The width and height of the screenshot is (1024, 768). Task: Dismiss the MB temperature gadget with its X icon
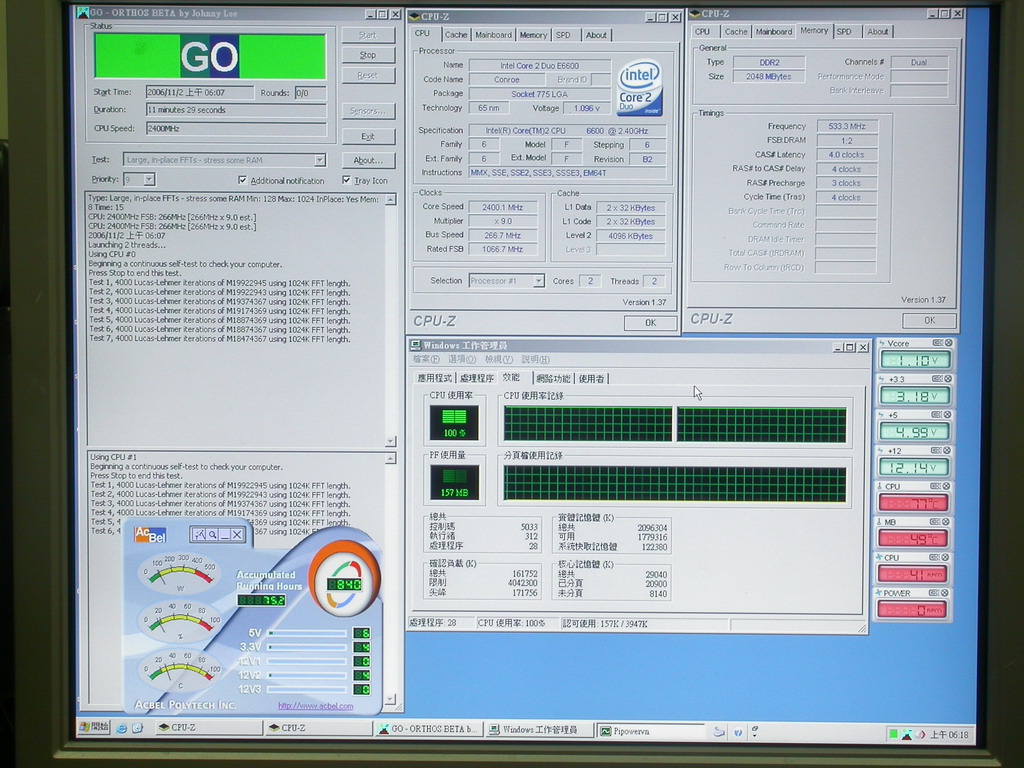[x=947, y=522]
